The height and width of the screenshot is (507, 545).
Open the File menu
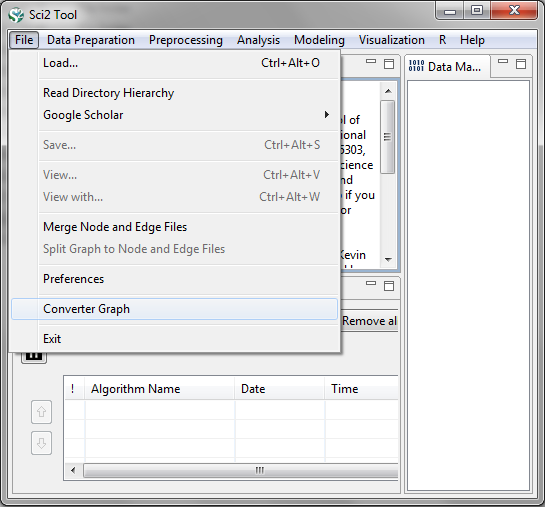tap(24, 40)
